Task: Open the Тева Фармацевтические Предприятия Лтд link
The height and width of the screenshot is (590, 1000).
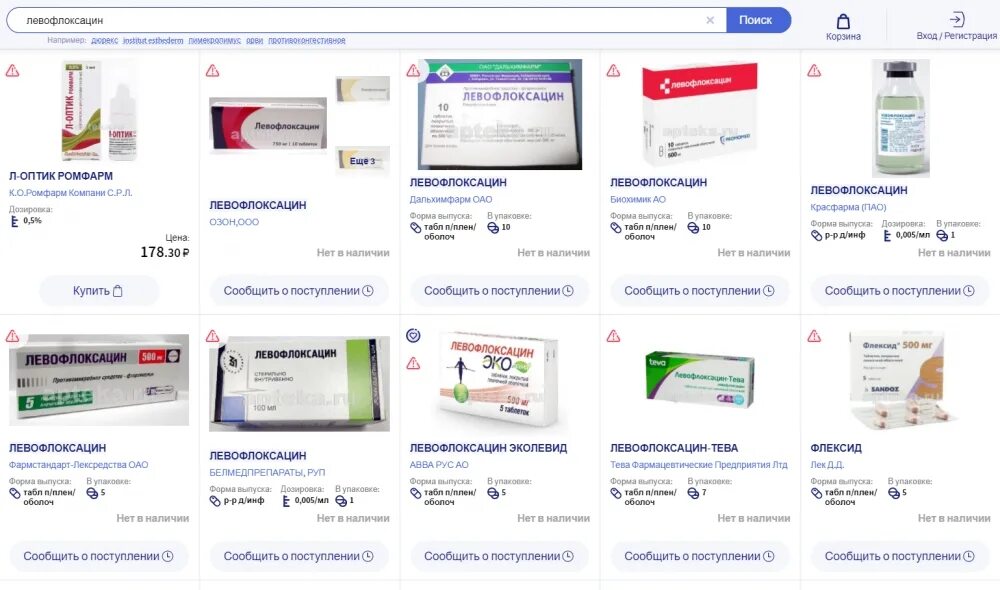Action: 698,464
